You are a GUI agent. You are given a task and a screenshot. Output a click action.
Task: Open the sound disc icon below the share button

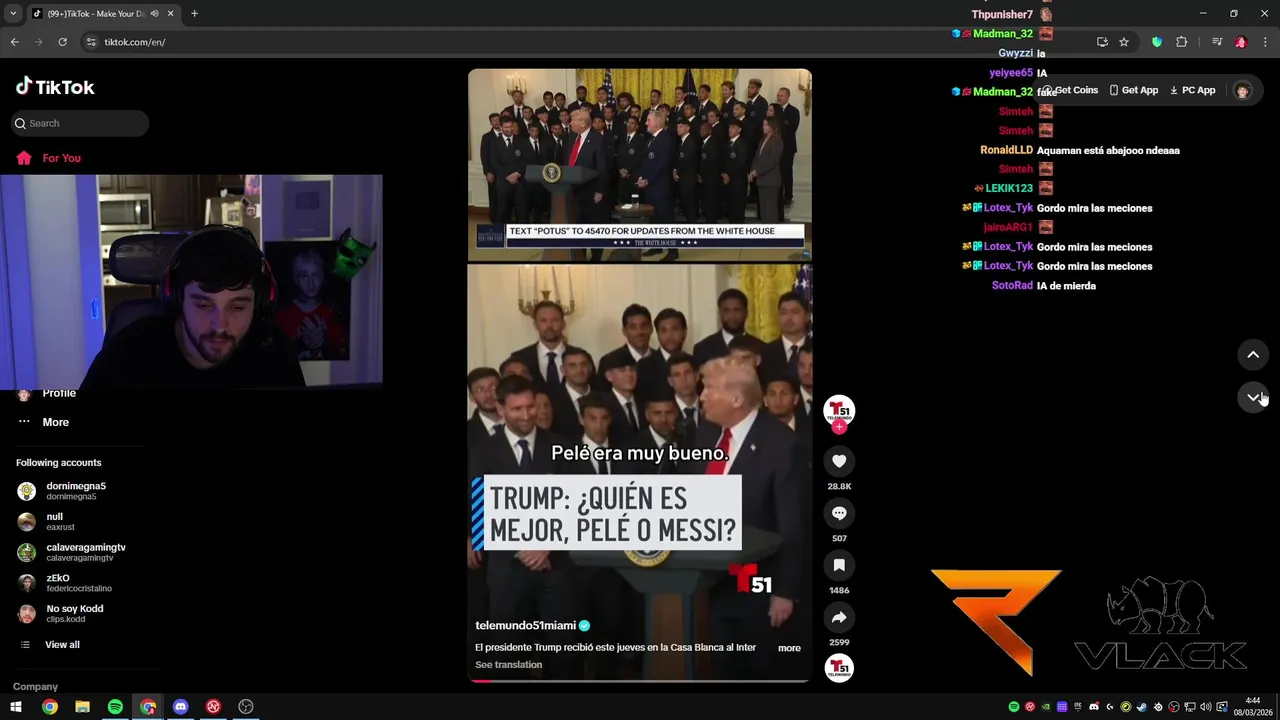click(x=839, y=668)
